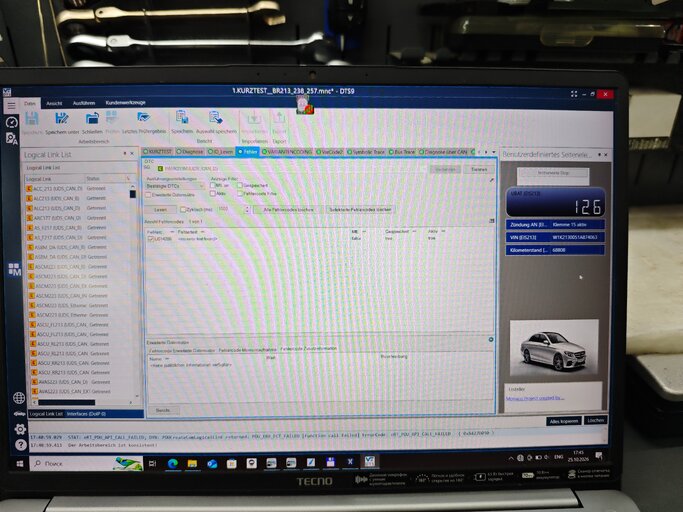Open Letztes Prüfergebnis ribbon icon
The height and width of the screenshot is (512, 683).
[143, 117]
